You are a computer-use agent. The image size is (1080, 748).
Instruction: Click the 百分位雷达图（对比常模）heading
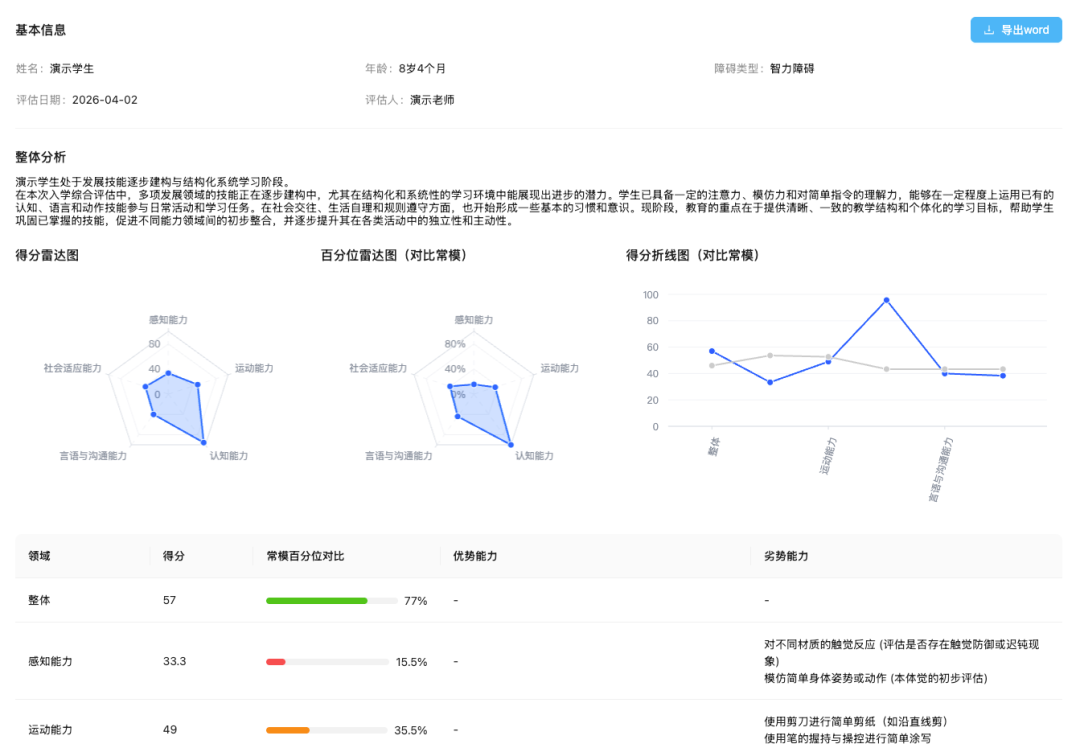coord(396,256)
